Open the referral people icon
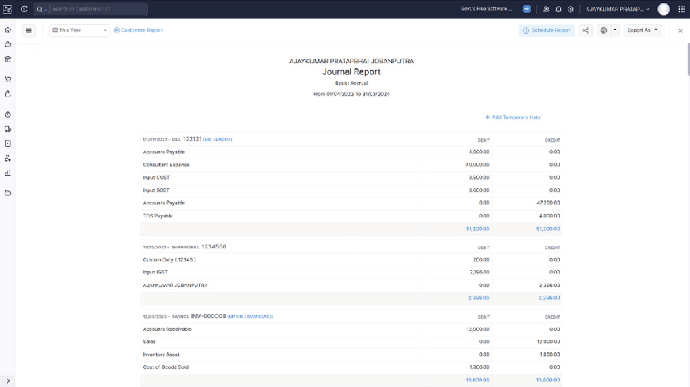Viewport: 690px width, 387px height. [546, 9]
